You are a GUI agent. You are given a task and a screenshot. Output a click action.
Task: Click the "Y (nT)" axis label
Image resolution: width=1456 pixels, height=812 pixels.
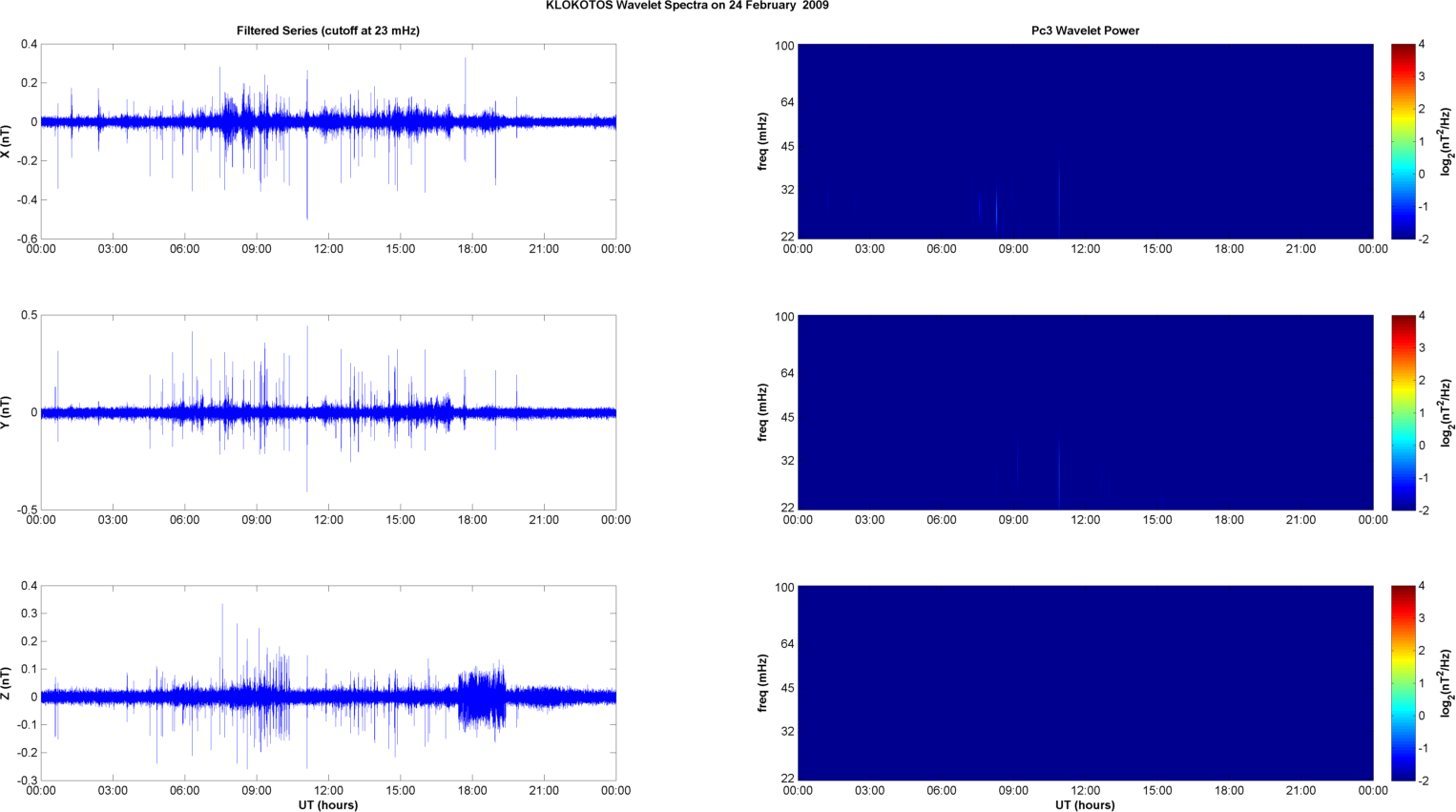click(x=6, y=412)
